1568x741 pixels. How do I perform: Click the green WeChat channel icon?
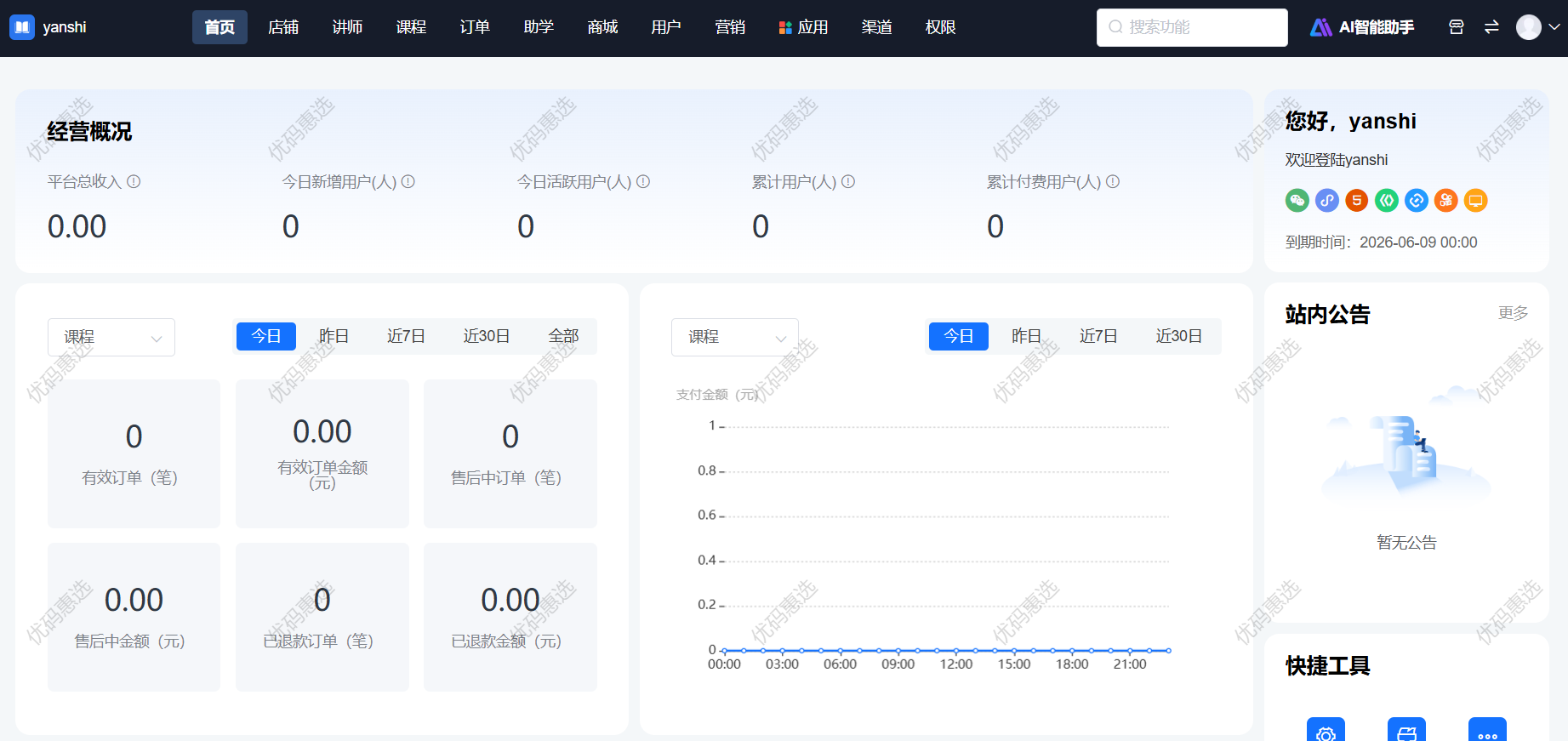[1297, 201]
